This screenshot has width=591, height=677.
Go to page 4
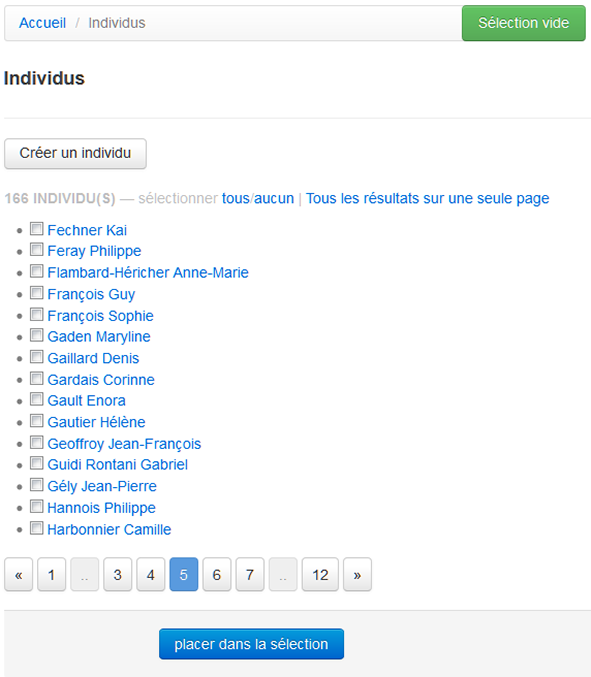point(151,574)
